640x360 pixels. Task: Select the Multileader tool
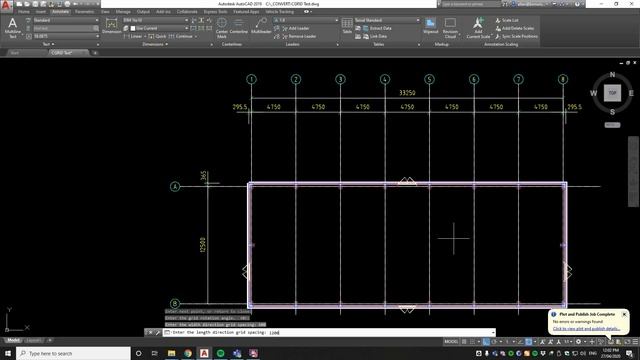coord(261,26)
